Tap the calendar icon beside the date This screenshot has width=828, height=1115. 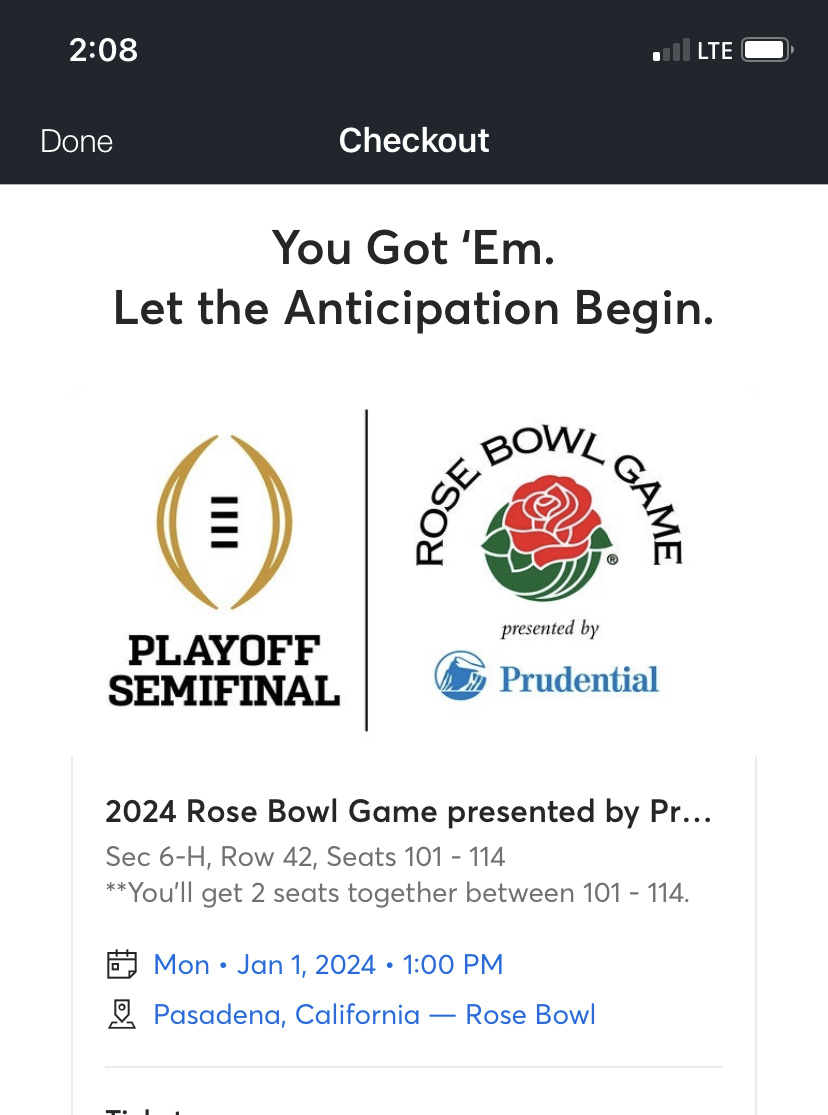(x=121, y=965)
